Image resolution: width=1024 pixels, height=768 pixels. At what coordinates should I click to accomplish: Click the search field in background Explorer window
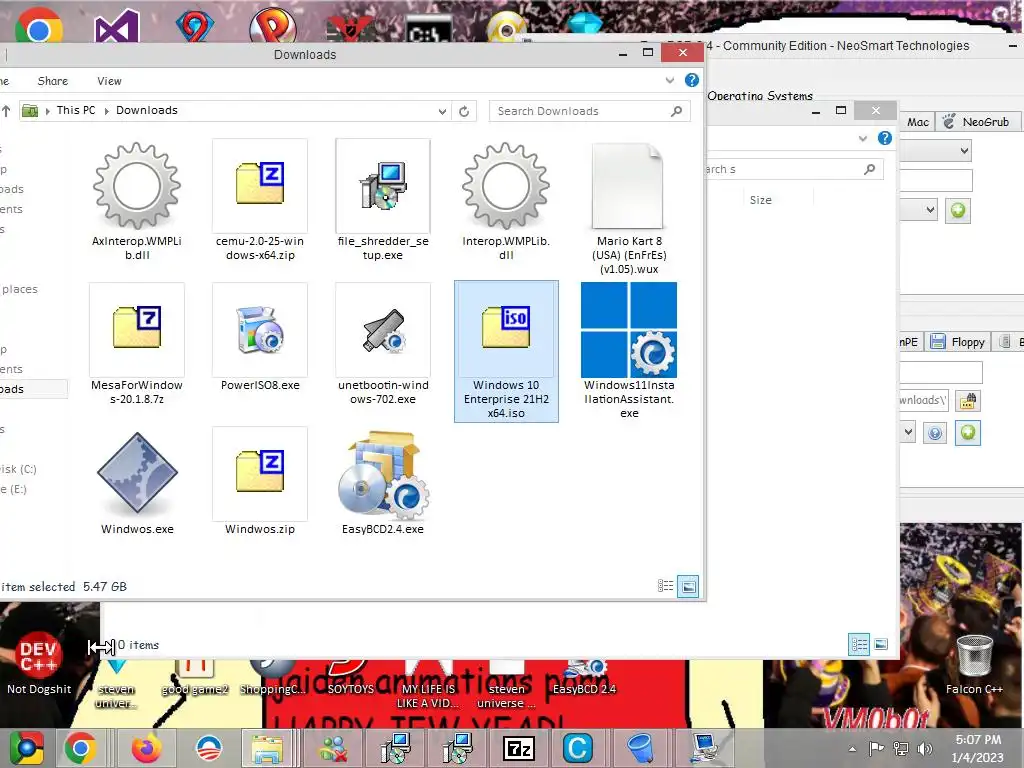pyautogui.click(x=793, y=169)
